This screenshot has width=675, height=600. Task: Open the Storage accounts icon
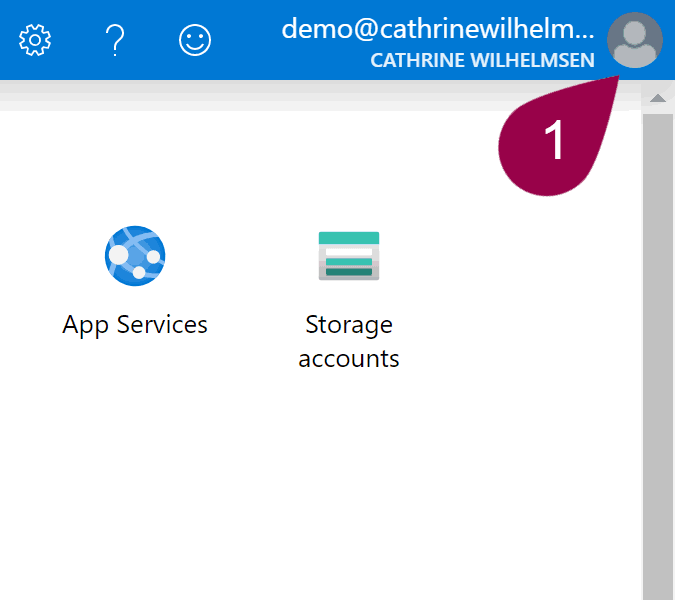(348, 256)
